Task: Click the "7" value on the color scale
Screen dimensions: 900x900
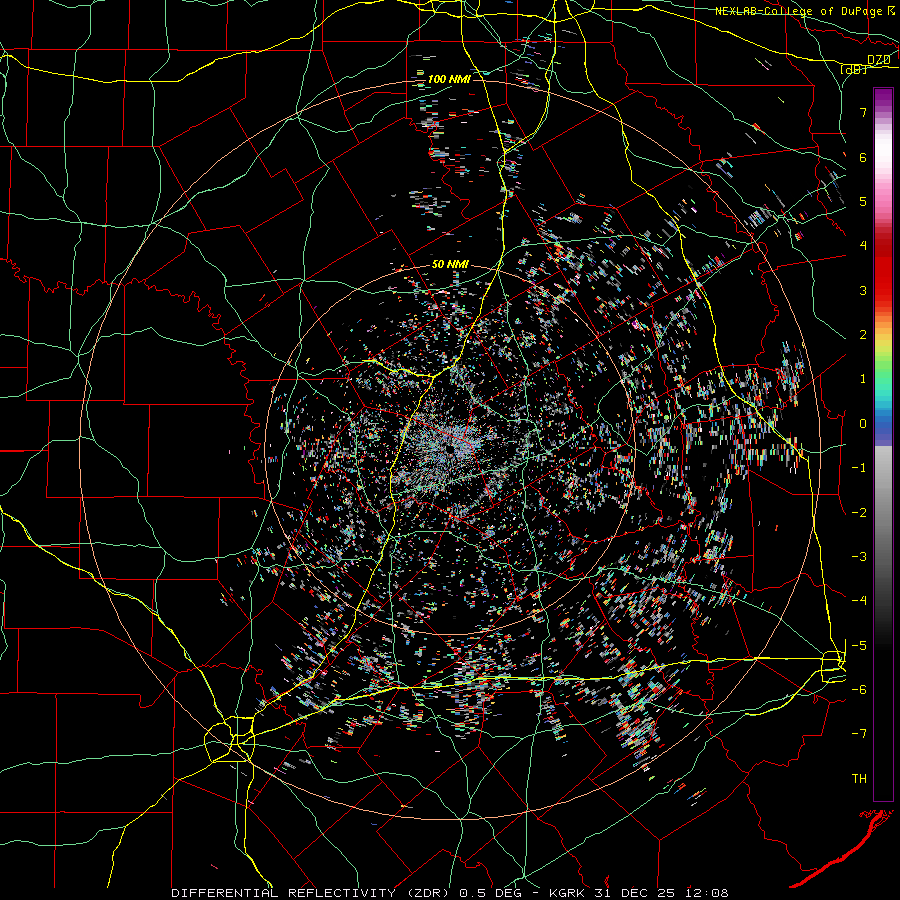Action: (x=863, y=112)
